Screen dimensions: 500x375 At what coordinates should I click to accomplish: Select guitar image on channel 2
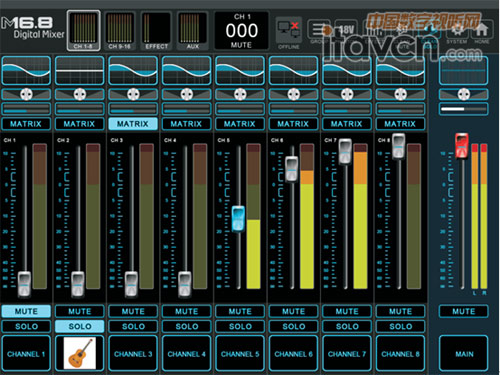[x=80, y=353]
